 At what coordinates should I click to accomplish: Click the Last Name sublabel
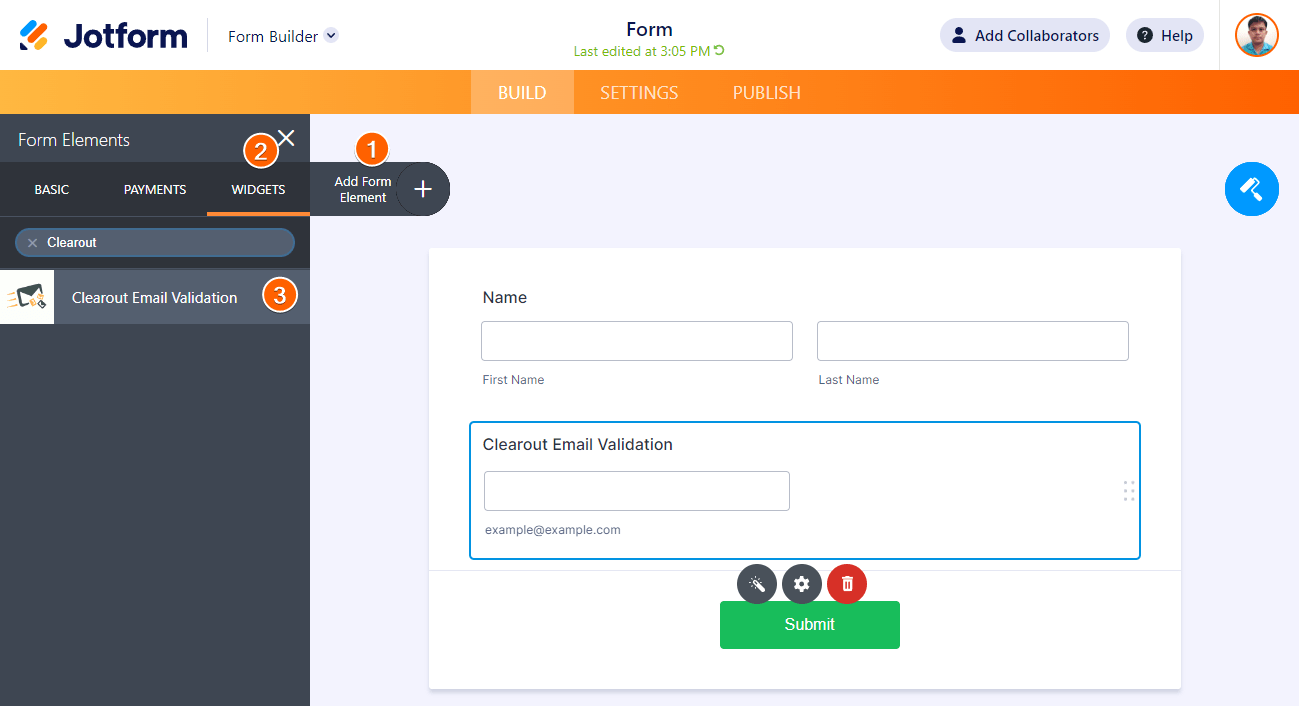coord(849,380)
